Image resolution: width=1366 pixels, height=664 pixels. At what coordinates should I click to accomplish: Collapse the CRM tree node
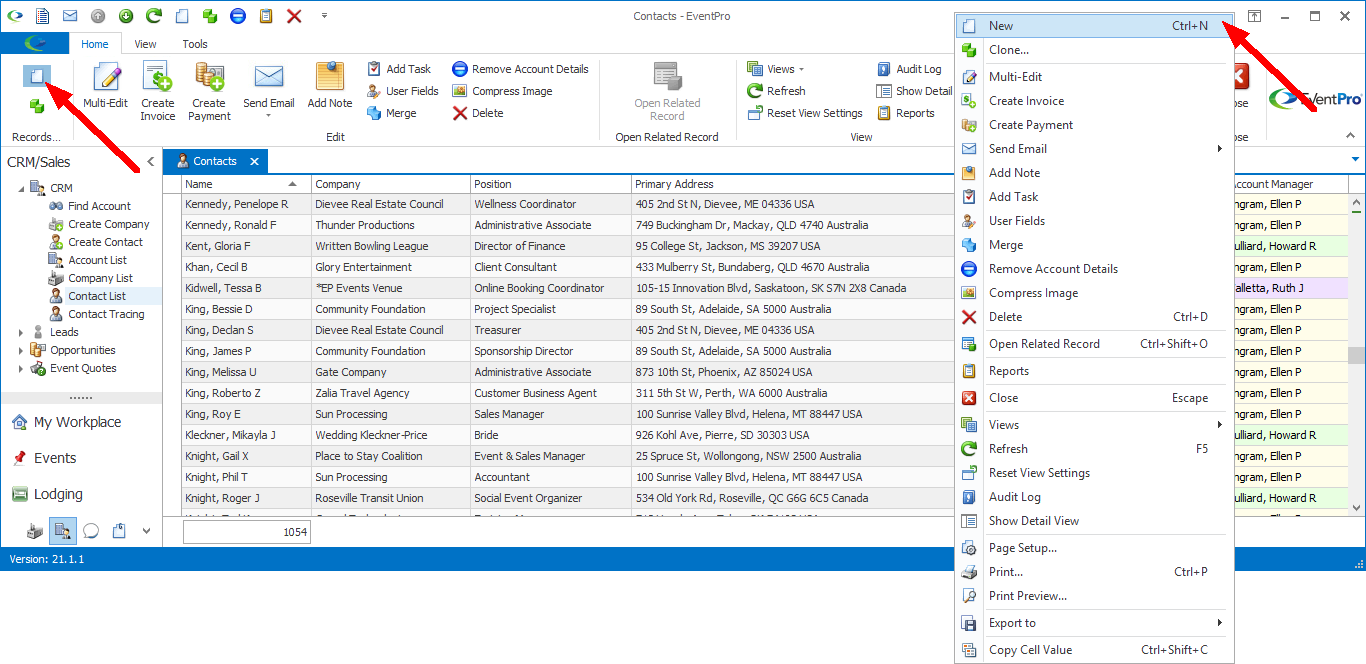[x=21, y=188]
